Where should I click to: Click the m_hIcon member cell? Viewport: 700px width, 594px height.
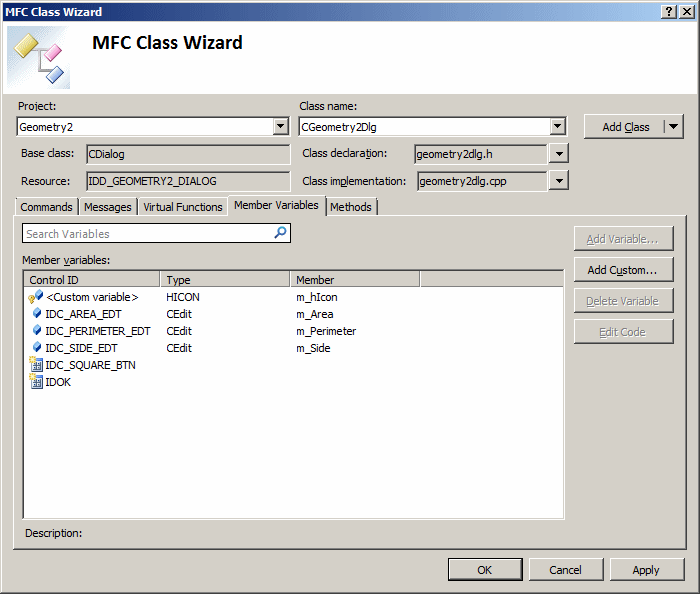pos(317,297)
